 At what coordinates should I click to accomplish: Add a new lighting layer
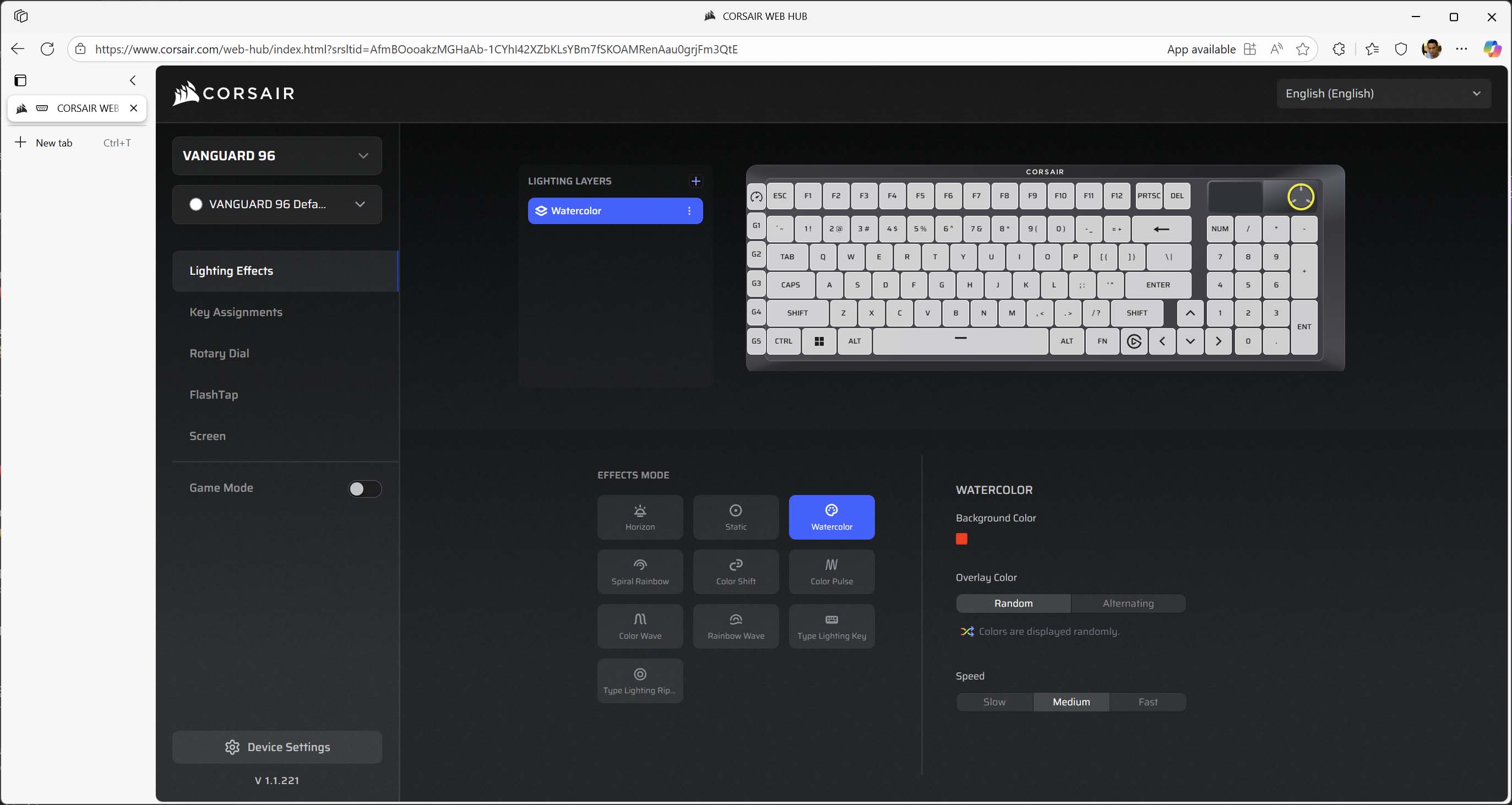696,181
